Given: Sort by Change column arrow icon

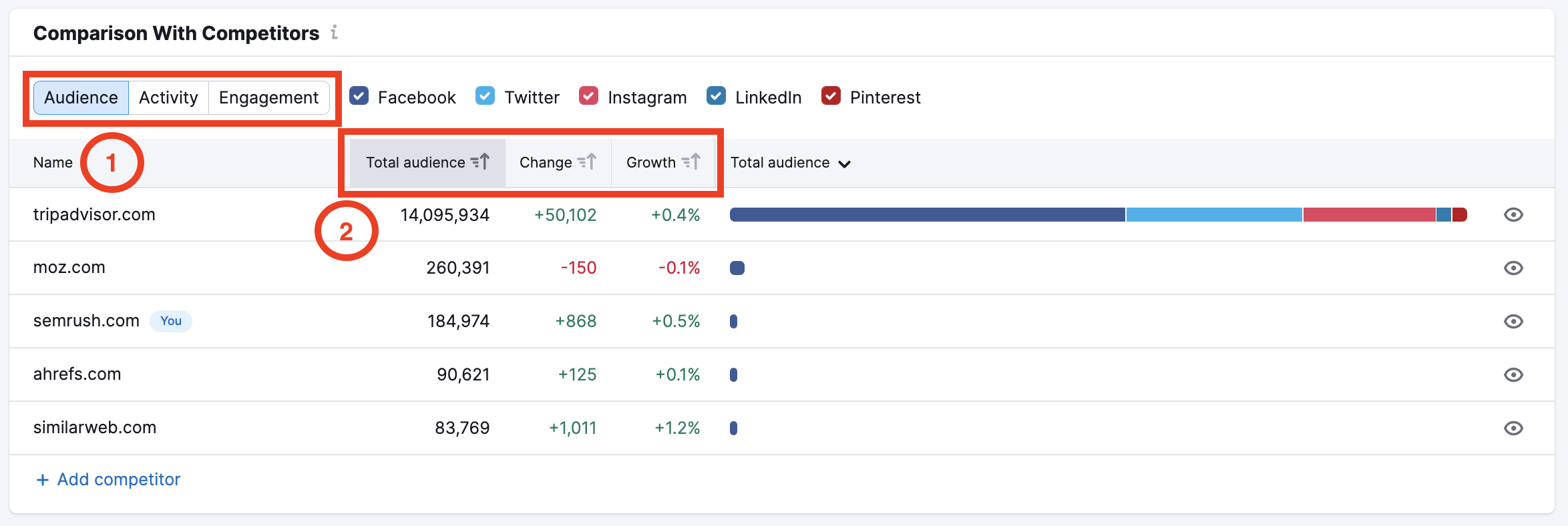Looking at the screenshot, I should (587, 162).
